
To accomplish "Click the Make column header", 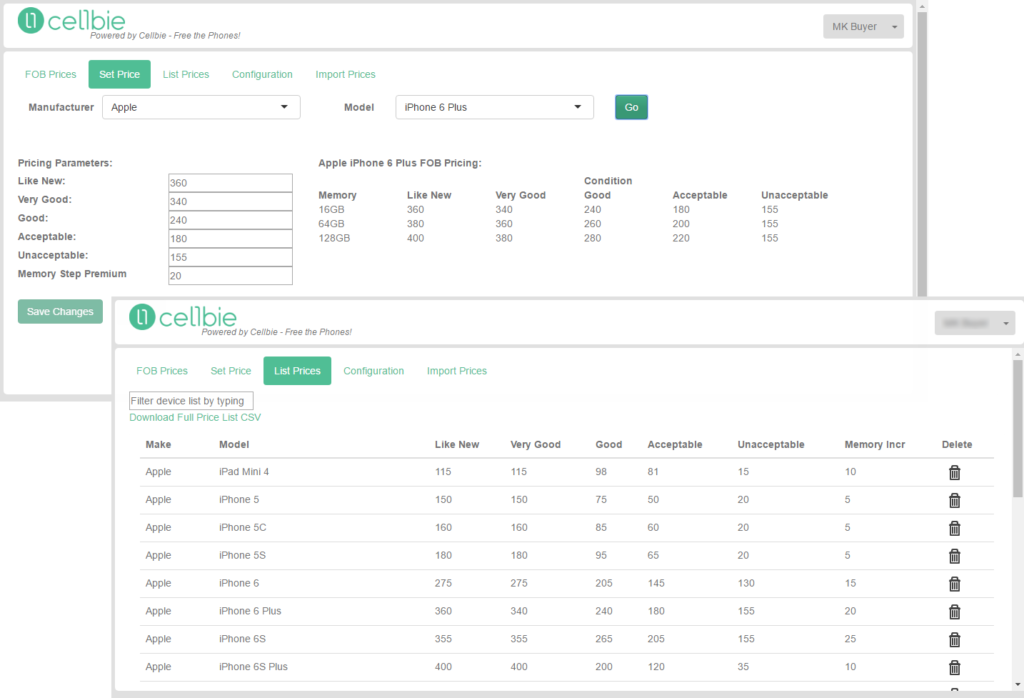I will pyautogui.click(x=158, y=445).
